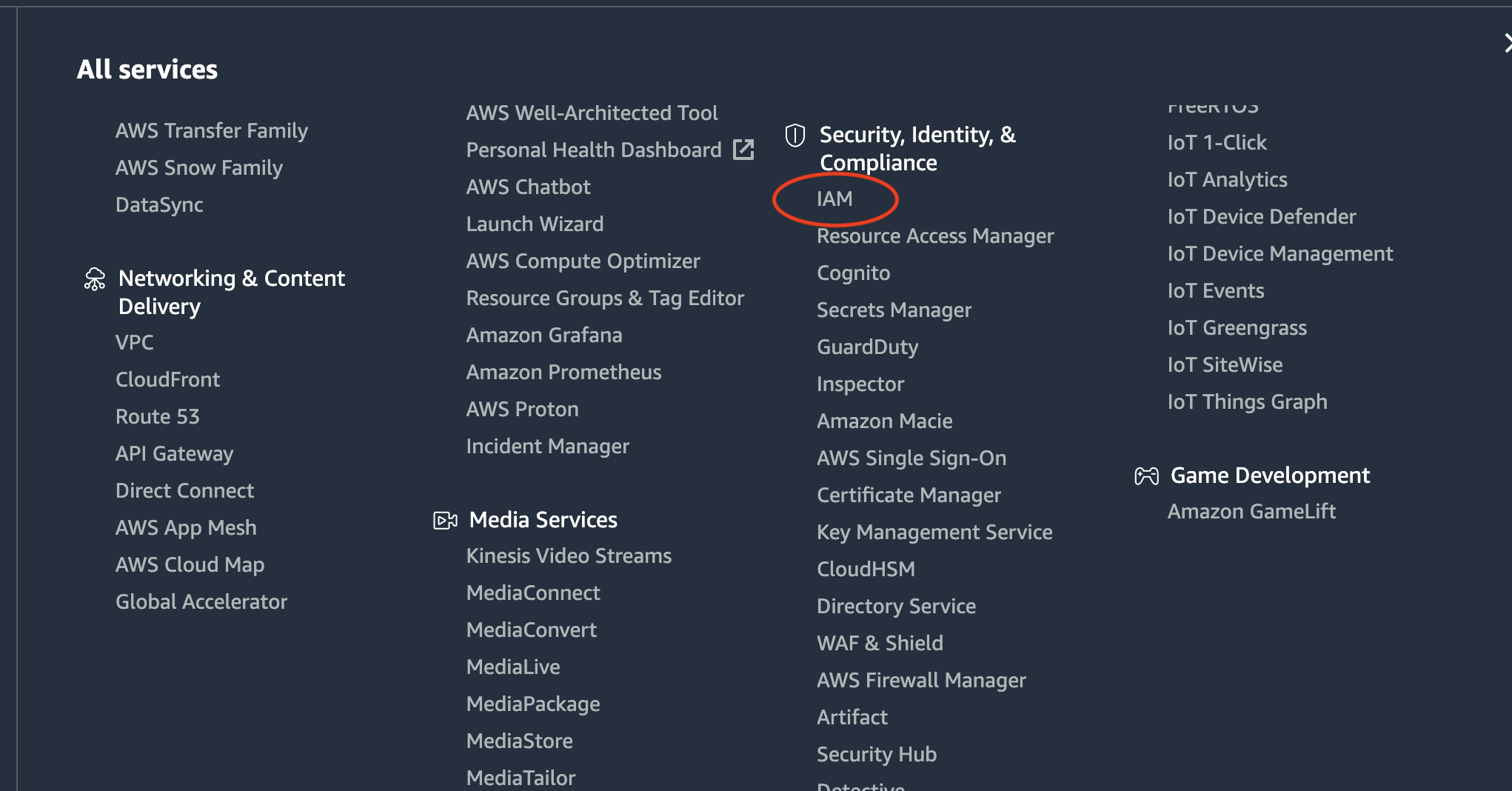Open Key Management Service
Image resolution: width=1512 pixels, height=791 pixels.
[934, 533]
